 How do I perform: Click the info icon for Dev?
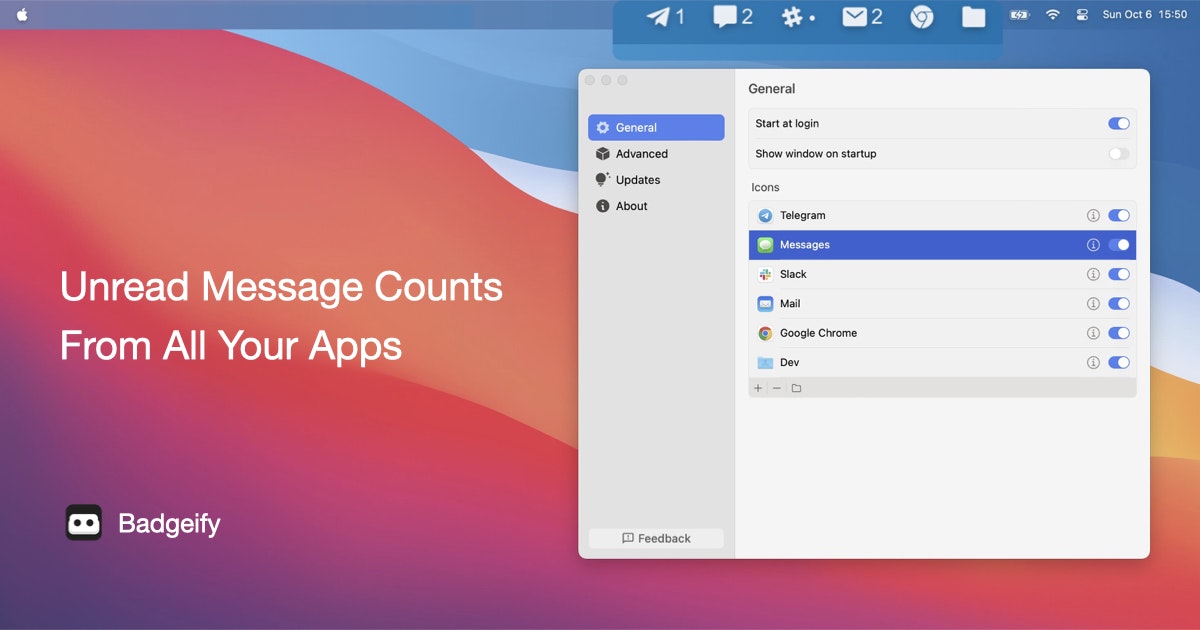pos(1093,363)
